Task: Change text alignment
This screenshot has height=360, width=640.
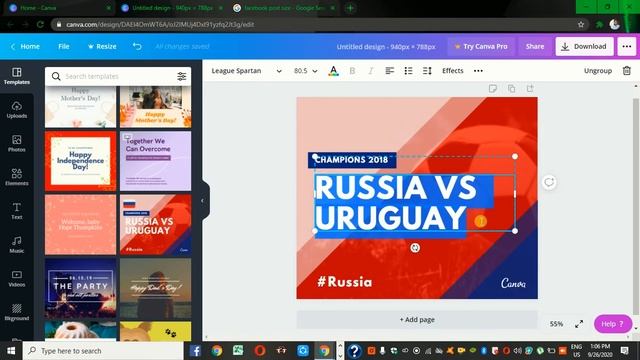Action: 389,71
